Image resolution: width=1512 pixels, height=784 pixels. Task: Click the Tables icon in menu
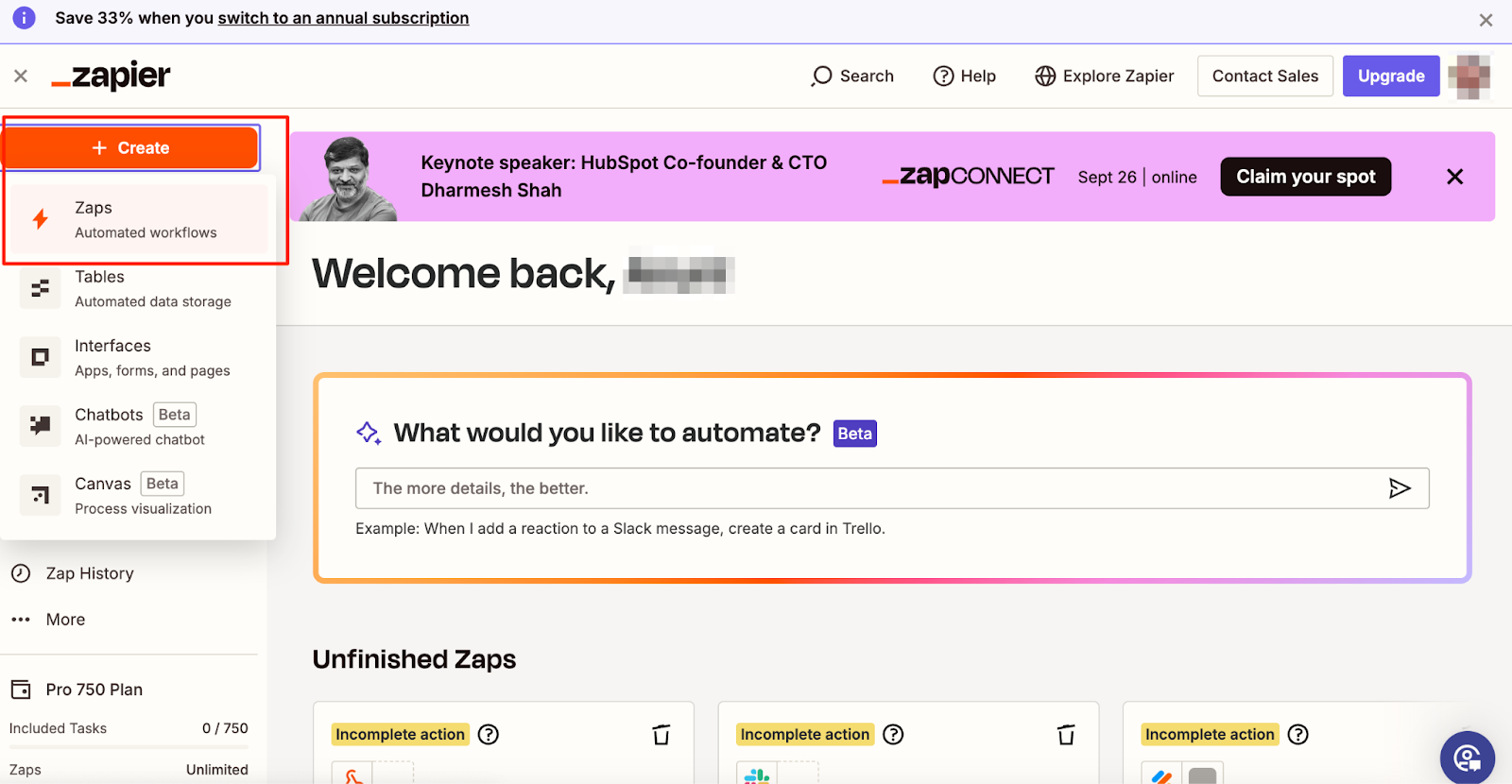(x=40, y=288)
